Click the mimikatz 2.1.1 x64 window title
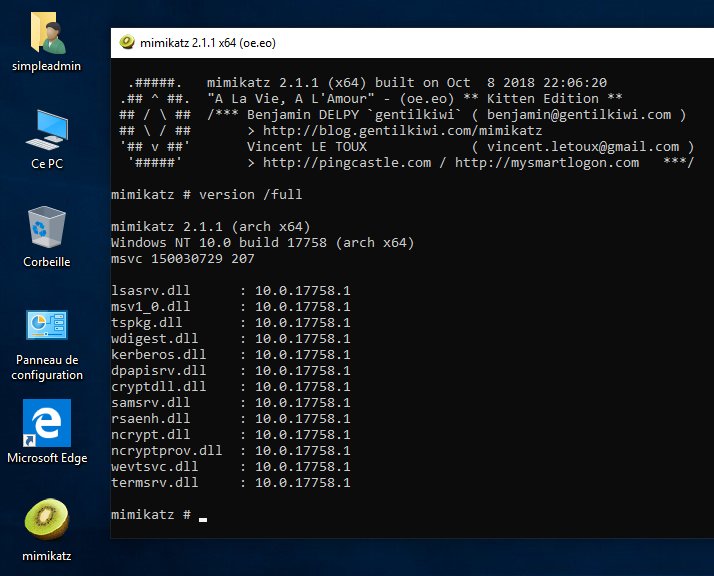 click(x=208, y=43)
